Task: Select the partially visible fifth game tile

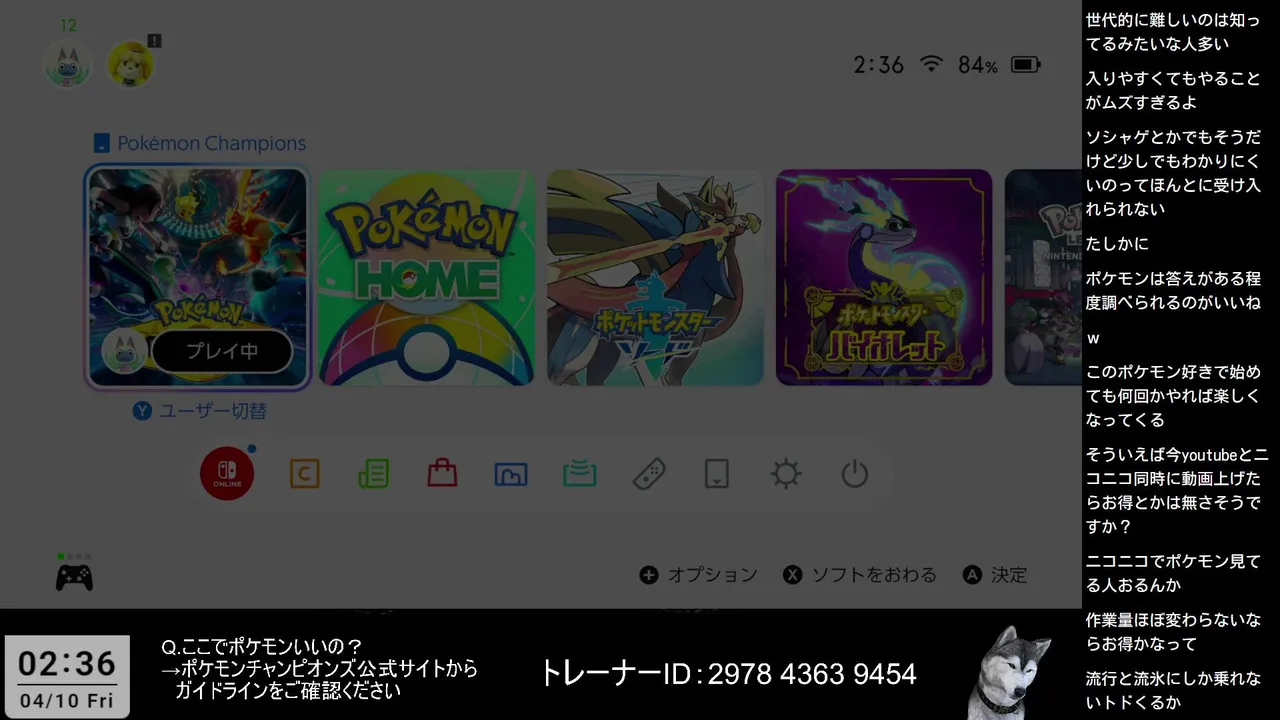Action: point(1043,277)
